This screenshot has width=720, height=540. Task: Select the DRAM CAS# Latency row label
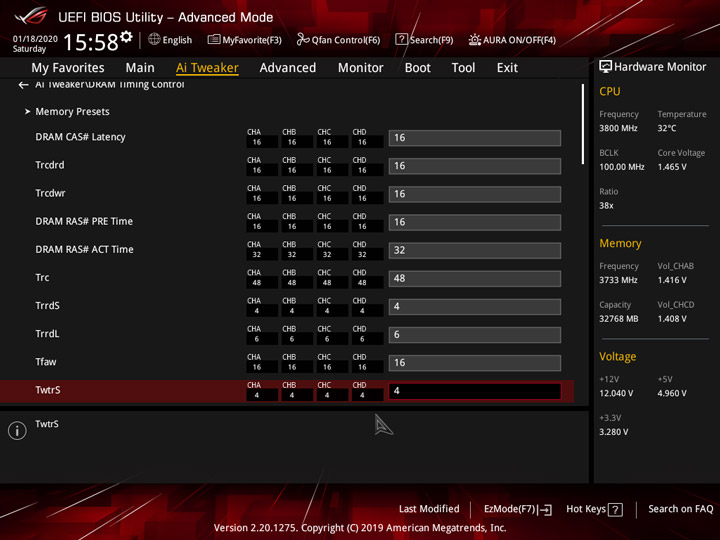point(80,137)
